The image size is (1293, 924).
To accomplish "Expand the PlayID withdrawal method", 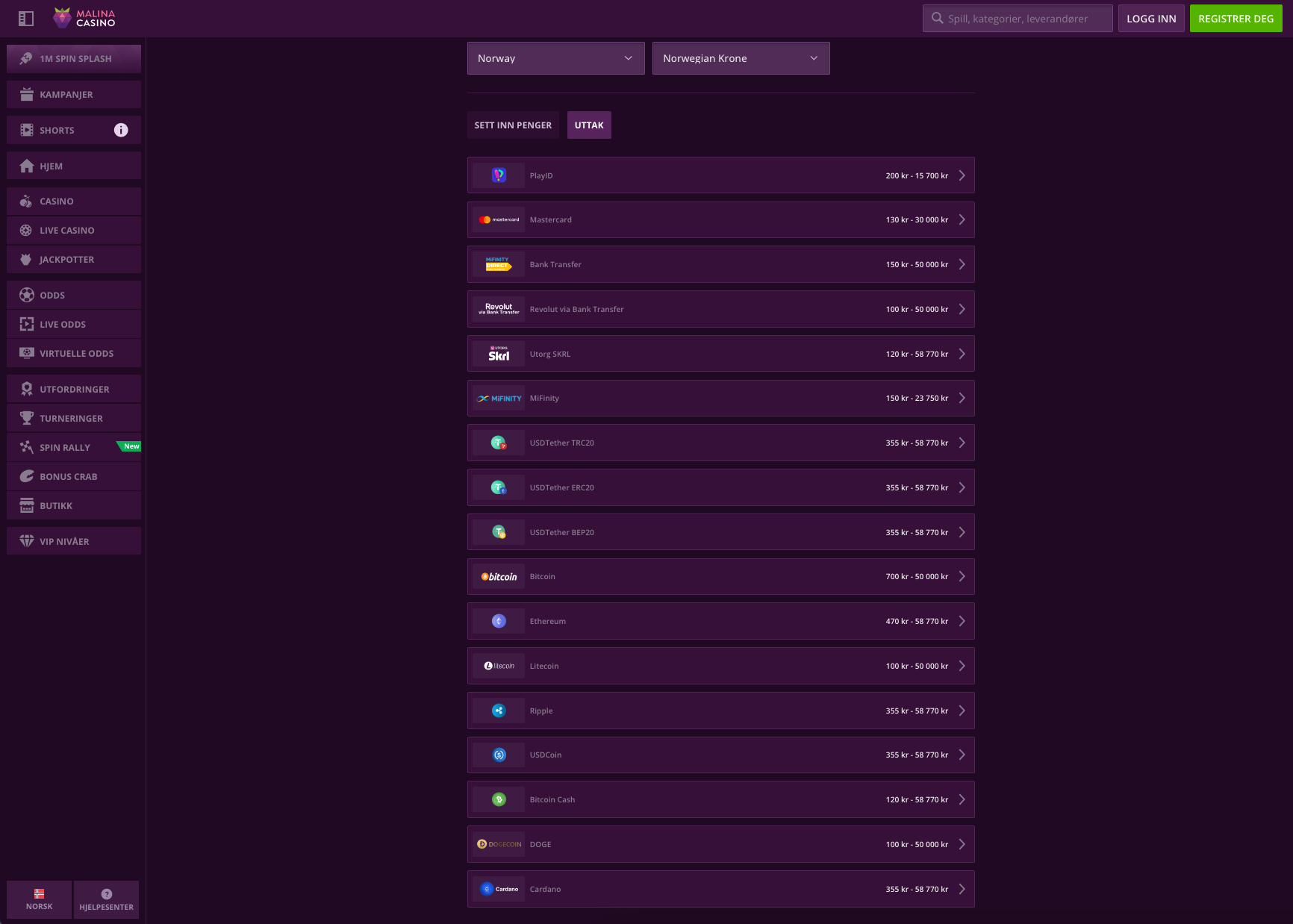I will coord(720,175).
